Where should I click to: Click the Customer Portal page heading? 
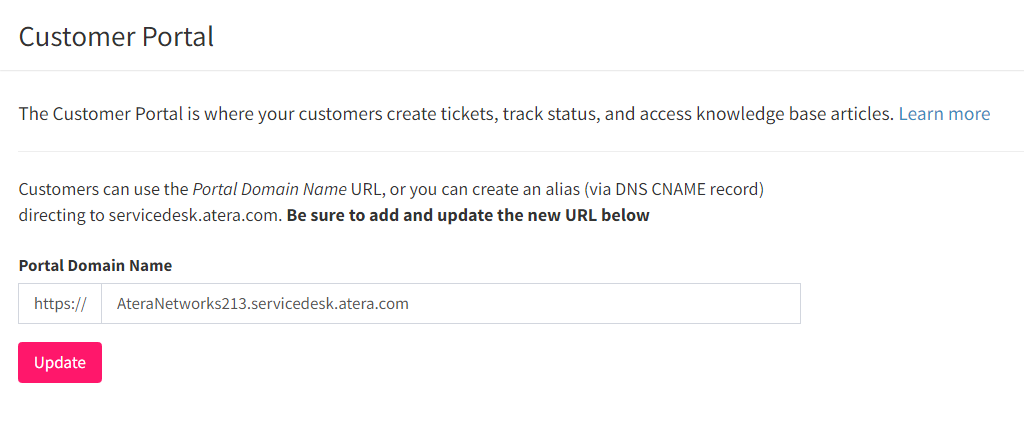click(116, 37)
